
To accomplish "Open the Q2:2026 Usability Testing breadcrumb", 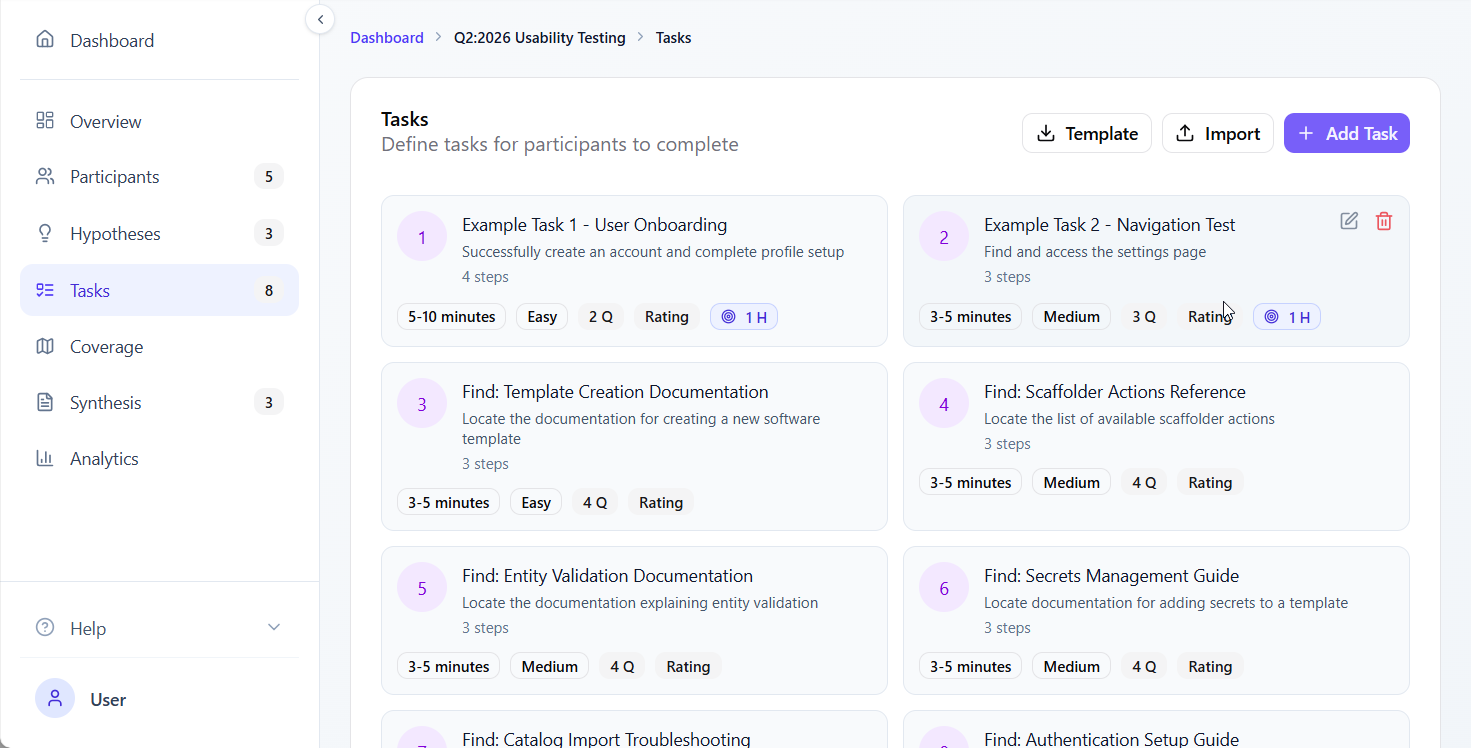I will point(539,38).
